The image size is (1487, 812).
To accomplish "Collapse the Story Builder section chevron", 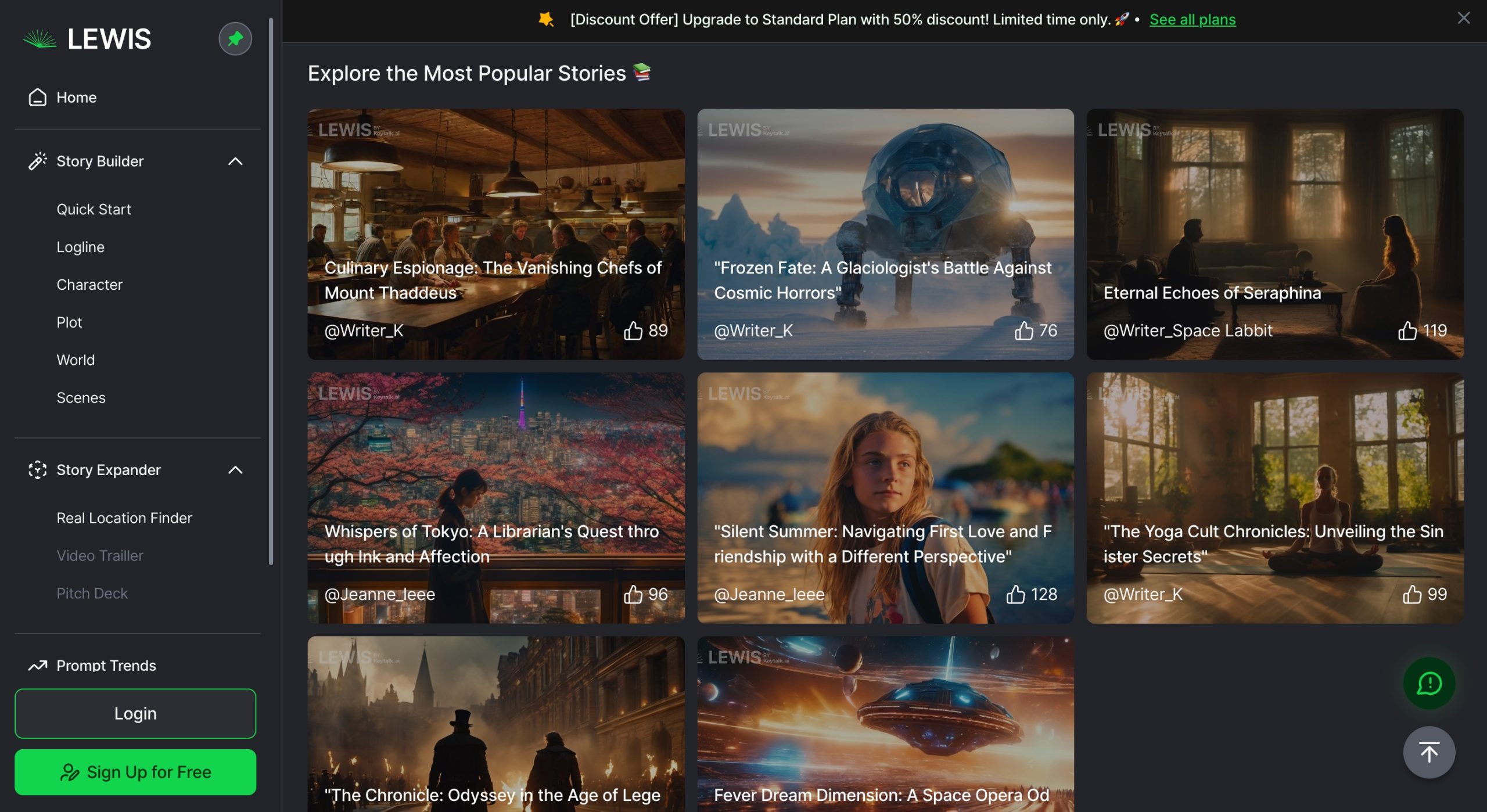I will pyautogui.click(x=235, y=161).
